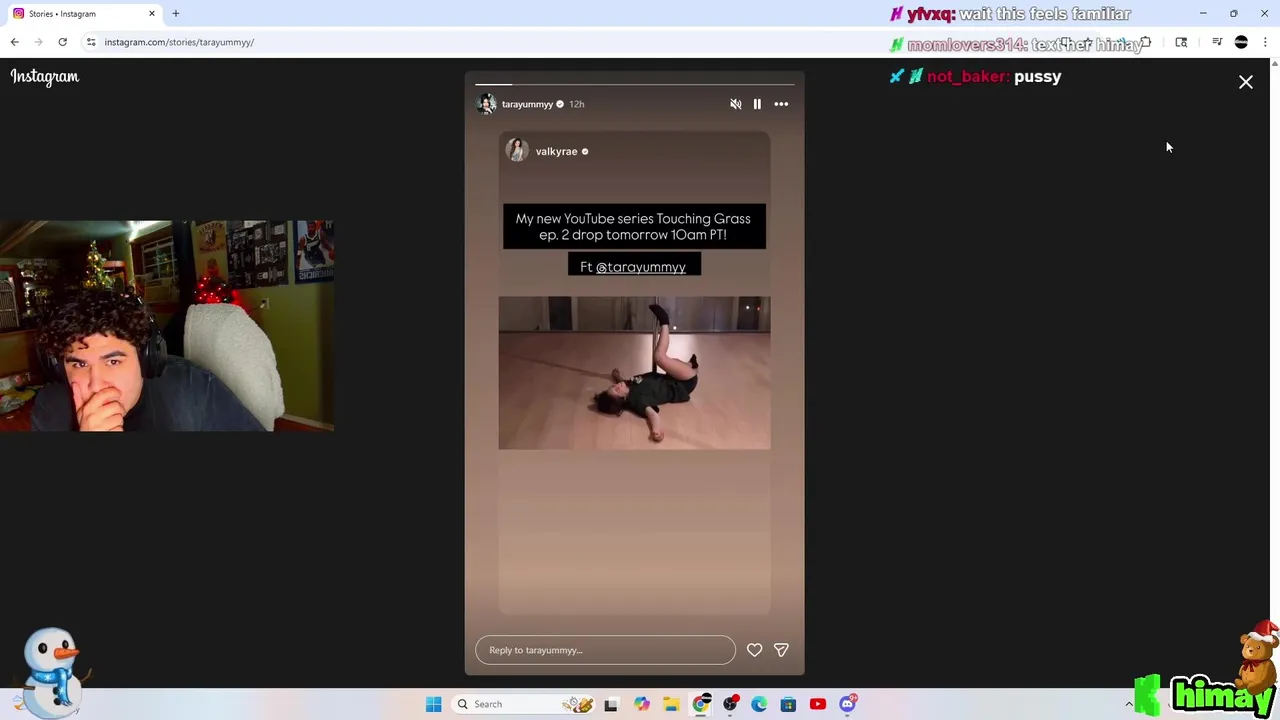1280x720 pixels.
Task: Switch to Chrome on the taskbar
Action: point(701,704)
